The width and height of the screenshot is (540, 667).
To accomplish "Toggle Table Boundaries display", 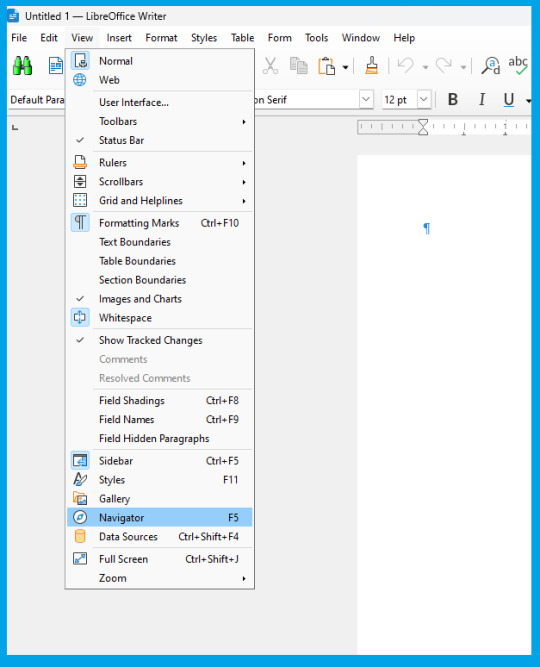I will coord(160,261).
